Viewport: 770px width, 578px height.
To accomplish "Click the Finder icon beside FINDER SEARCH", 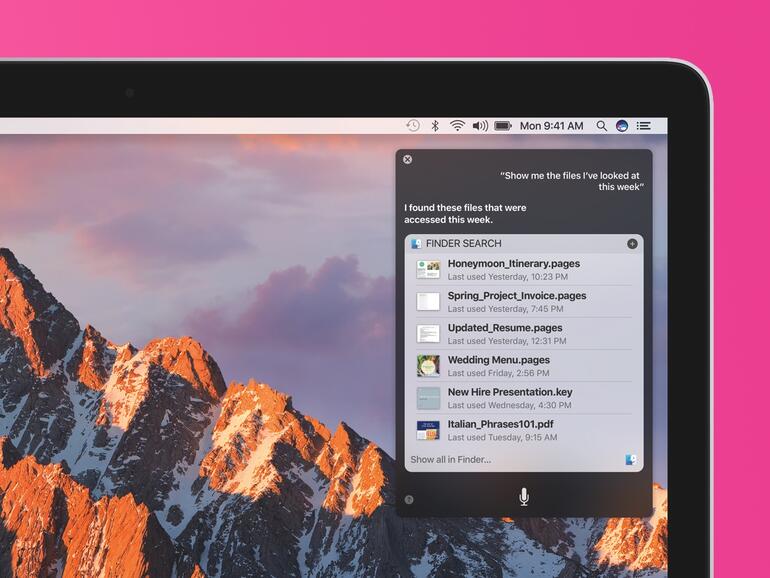I will click(x=416, y=244).
